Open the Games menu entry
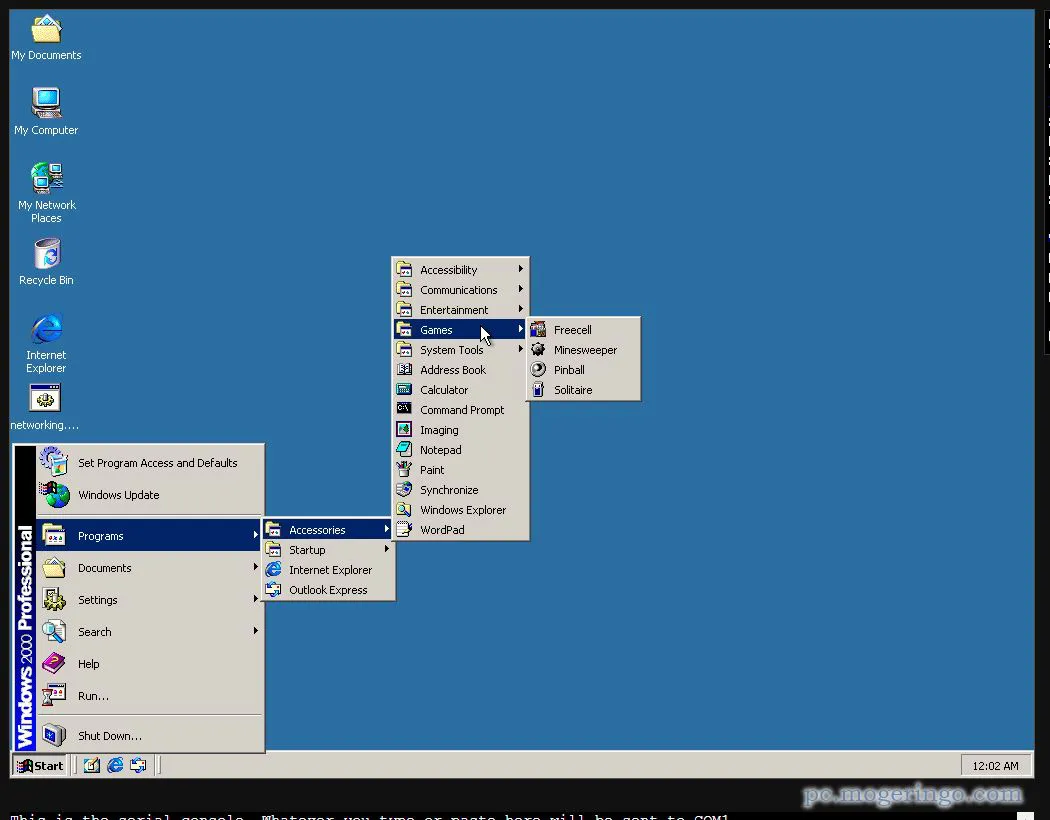 coord(461,329)
